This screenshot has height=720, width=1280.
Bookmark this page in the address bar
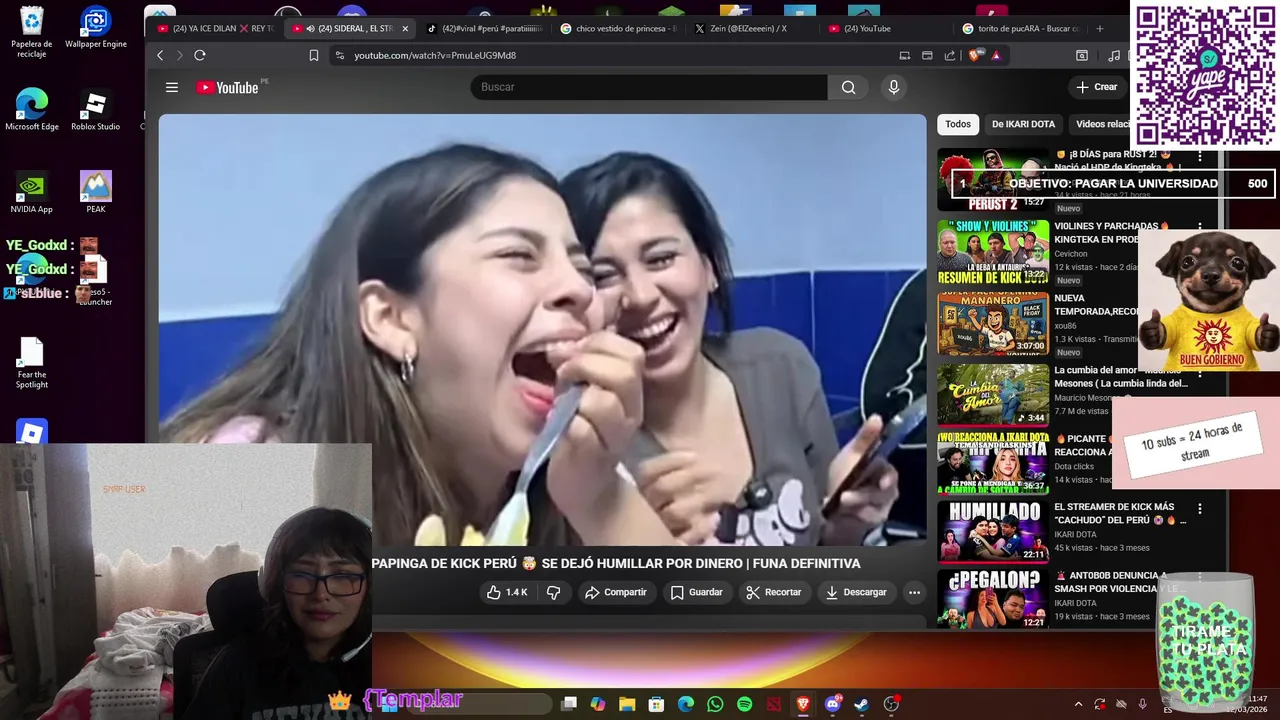pos(314,55)
